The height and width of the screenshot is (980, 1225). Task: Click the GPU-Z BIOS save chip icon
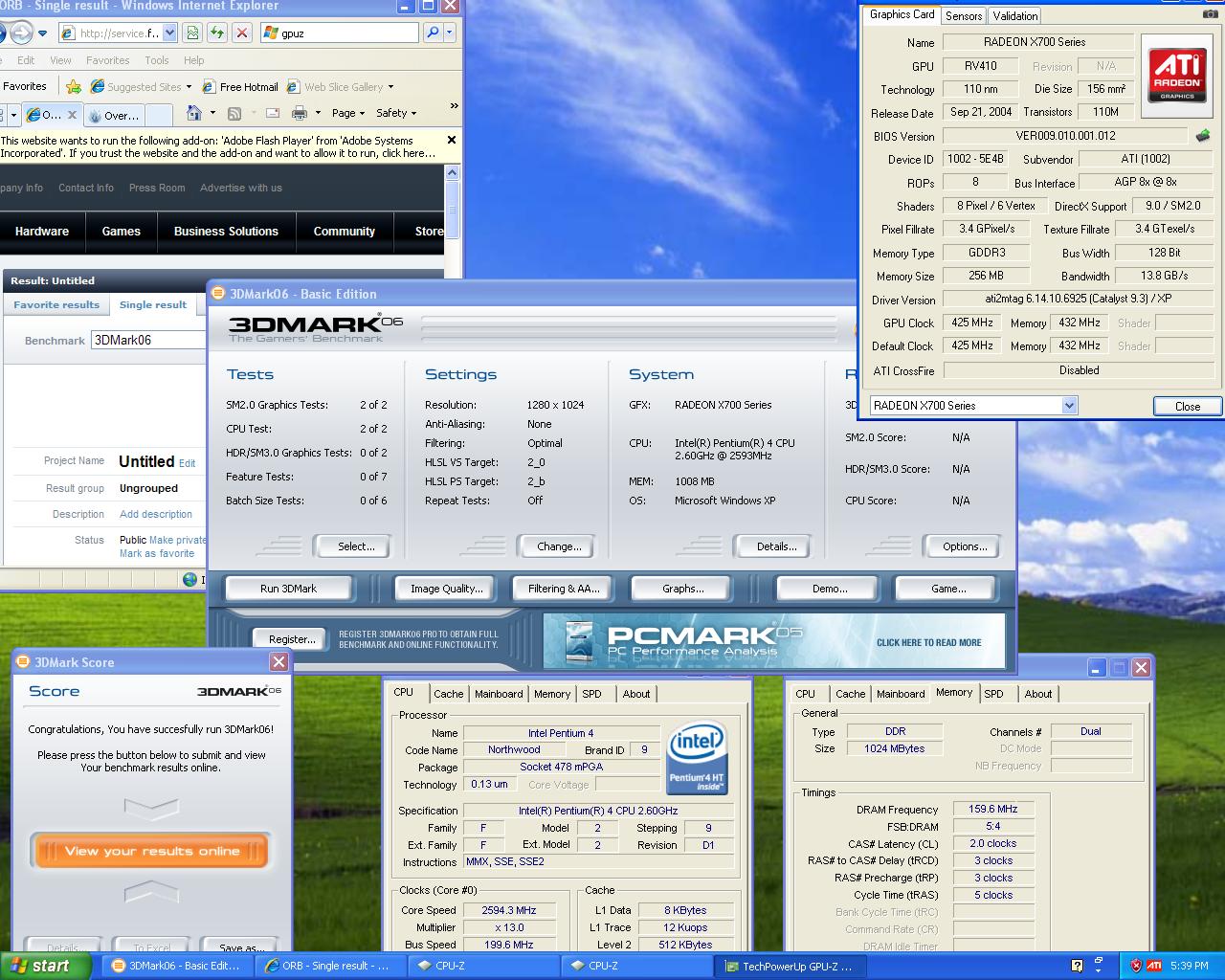click(1203, 136)
